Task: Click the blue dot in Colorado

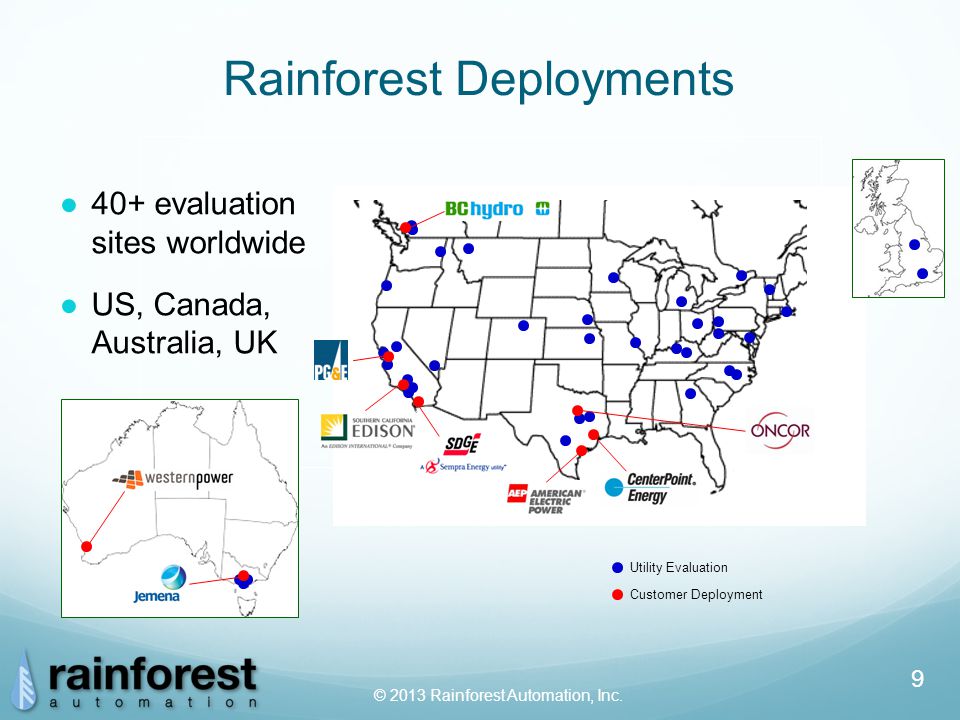Action: pos(523,326)
